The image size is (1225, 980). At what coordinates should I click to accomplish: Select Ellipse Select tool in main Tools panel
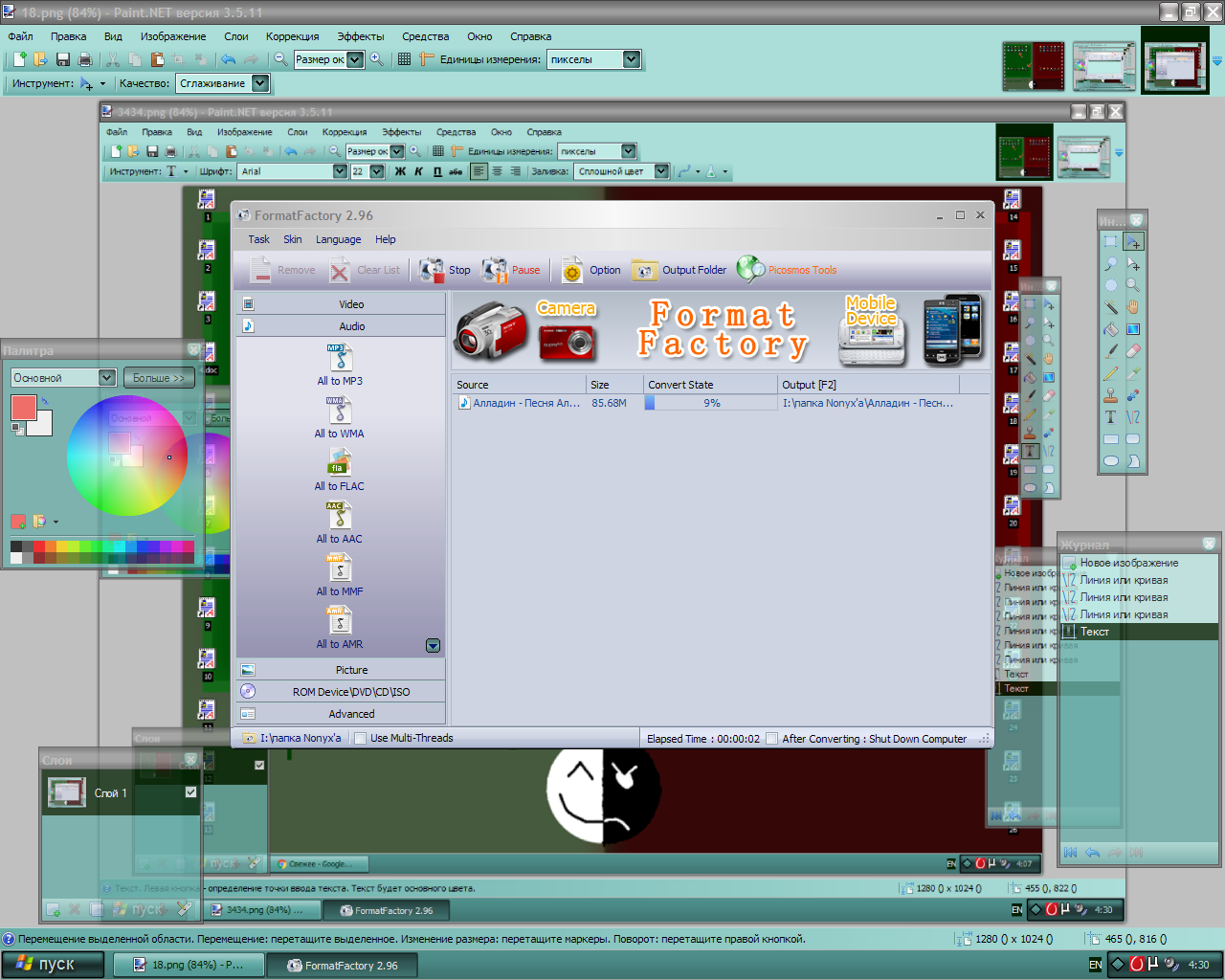(x=1110, y=285)
